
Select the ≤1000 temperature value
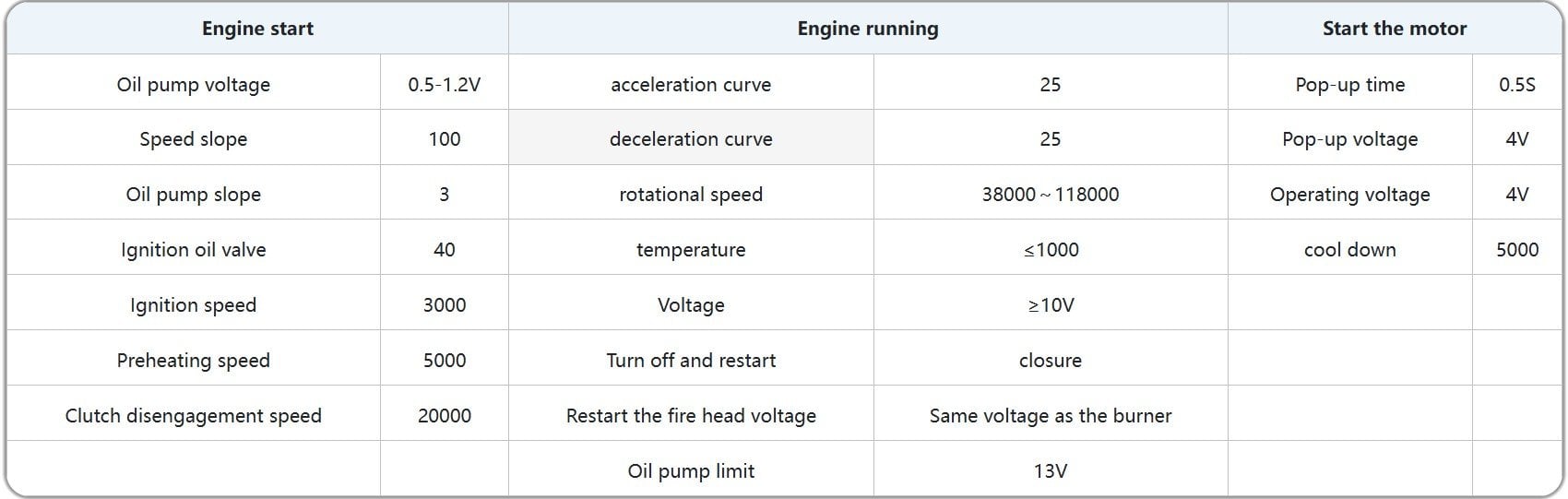(1050, 250)
